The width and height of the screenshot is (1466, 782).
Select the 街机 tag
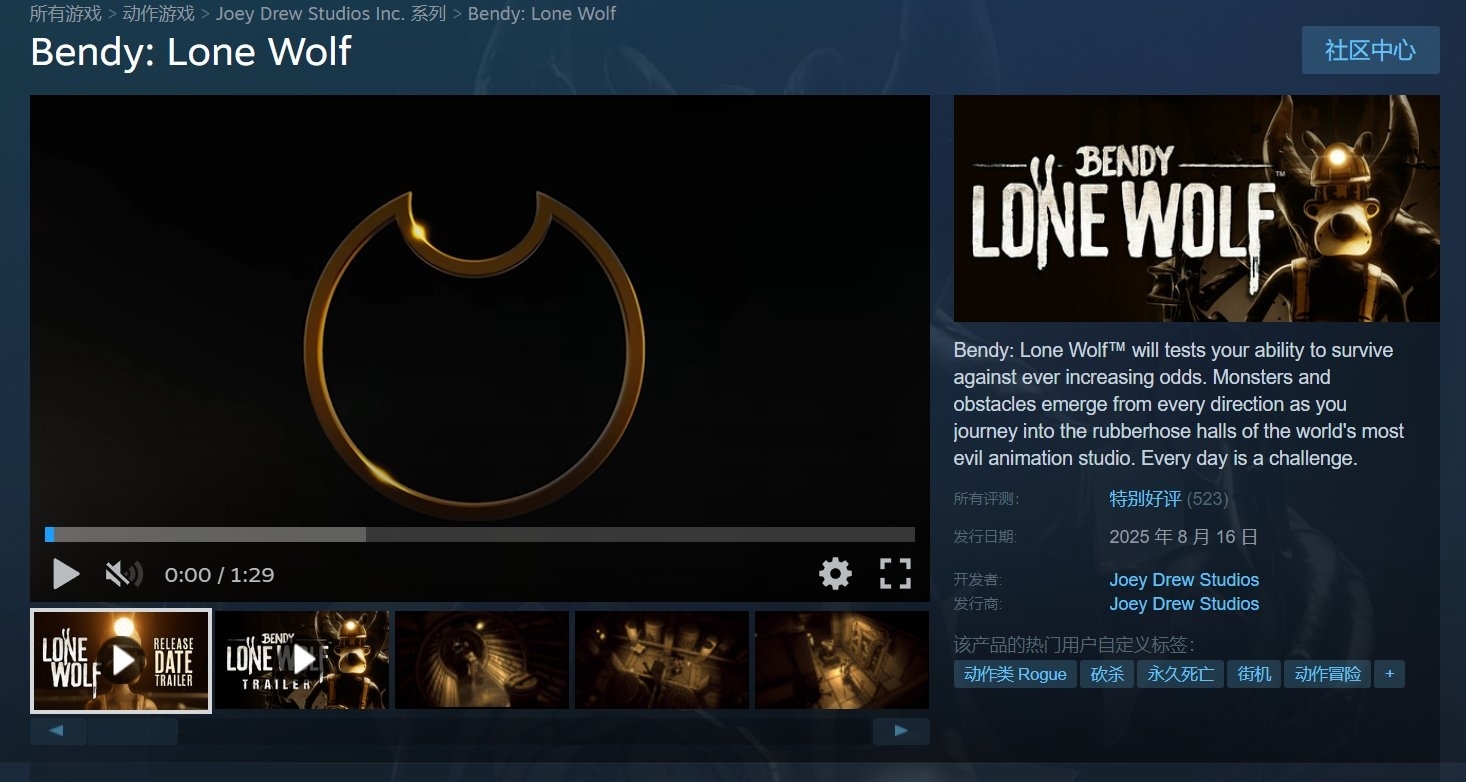(1254, 674)
